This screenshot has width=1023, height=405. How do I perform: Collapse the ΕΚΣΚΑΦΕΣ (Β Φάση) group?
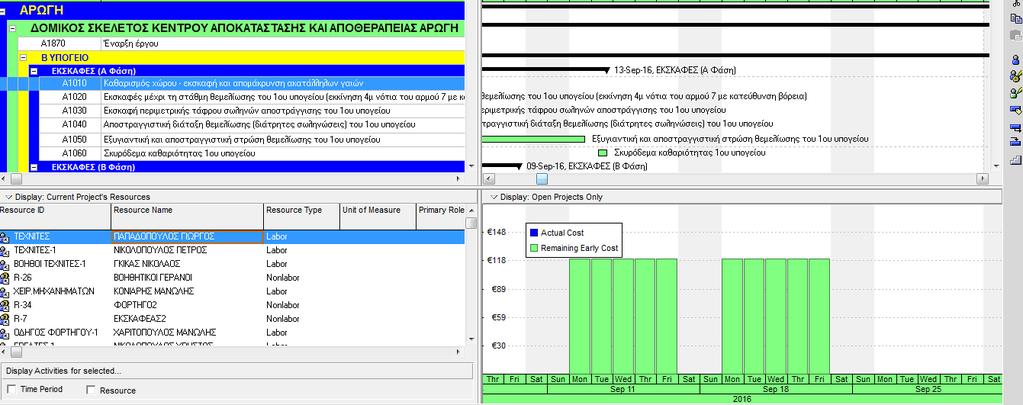(x=34, y=167)
